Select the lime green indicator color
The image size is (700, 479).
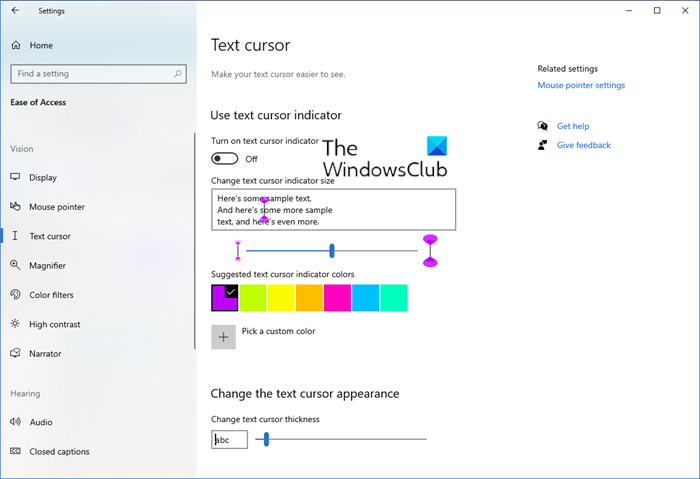pos(253,298)
